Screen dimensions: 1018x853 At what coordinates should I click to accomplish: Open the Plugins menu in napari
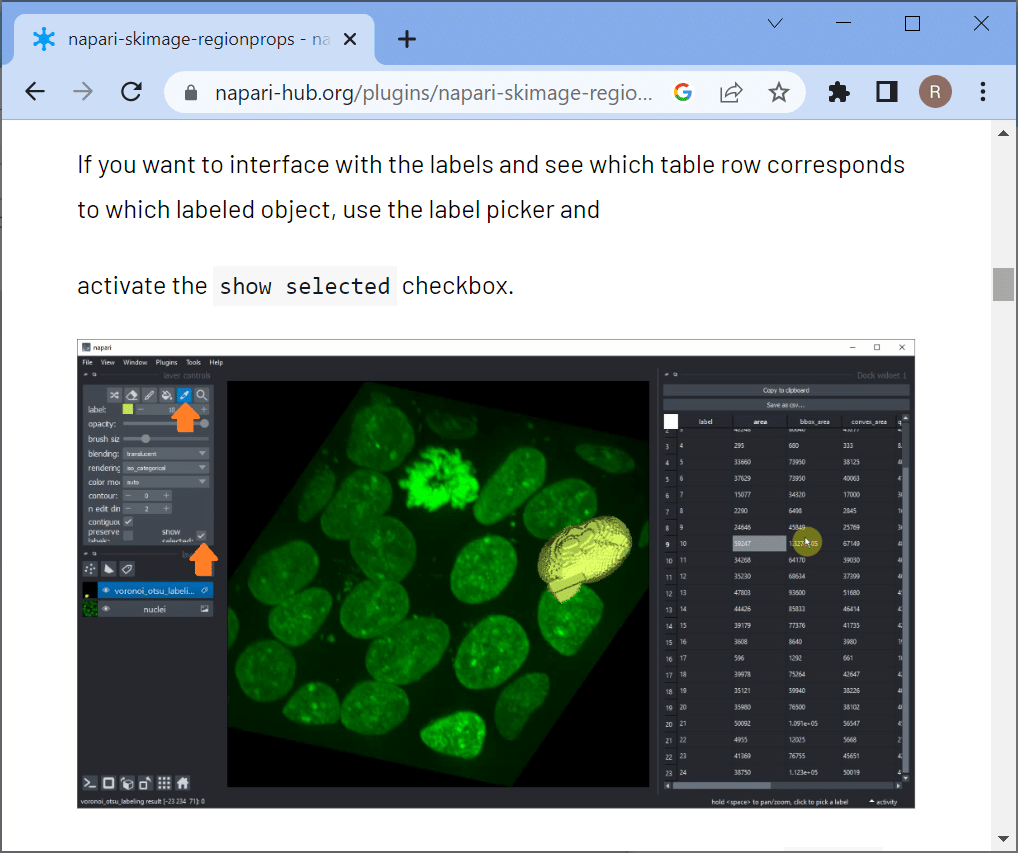[x=166, y=362]
